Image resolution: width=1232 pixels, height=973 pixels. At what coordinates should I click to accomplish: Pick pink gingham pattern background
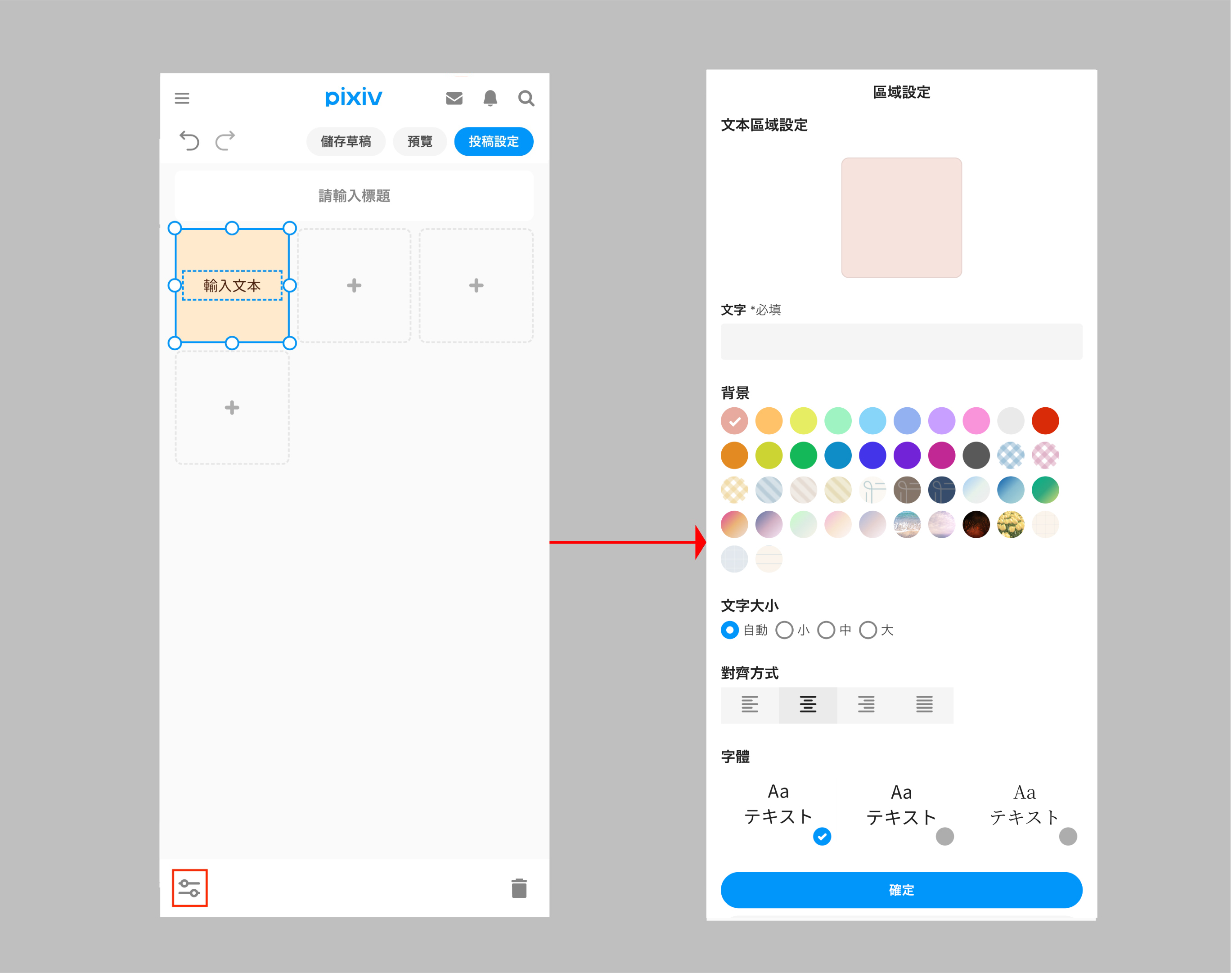(x=1045, y=455)
